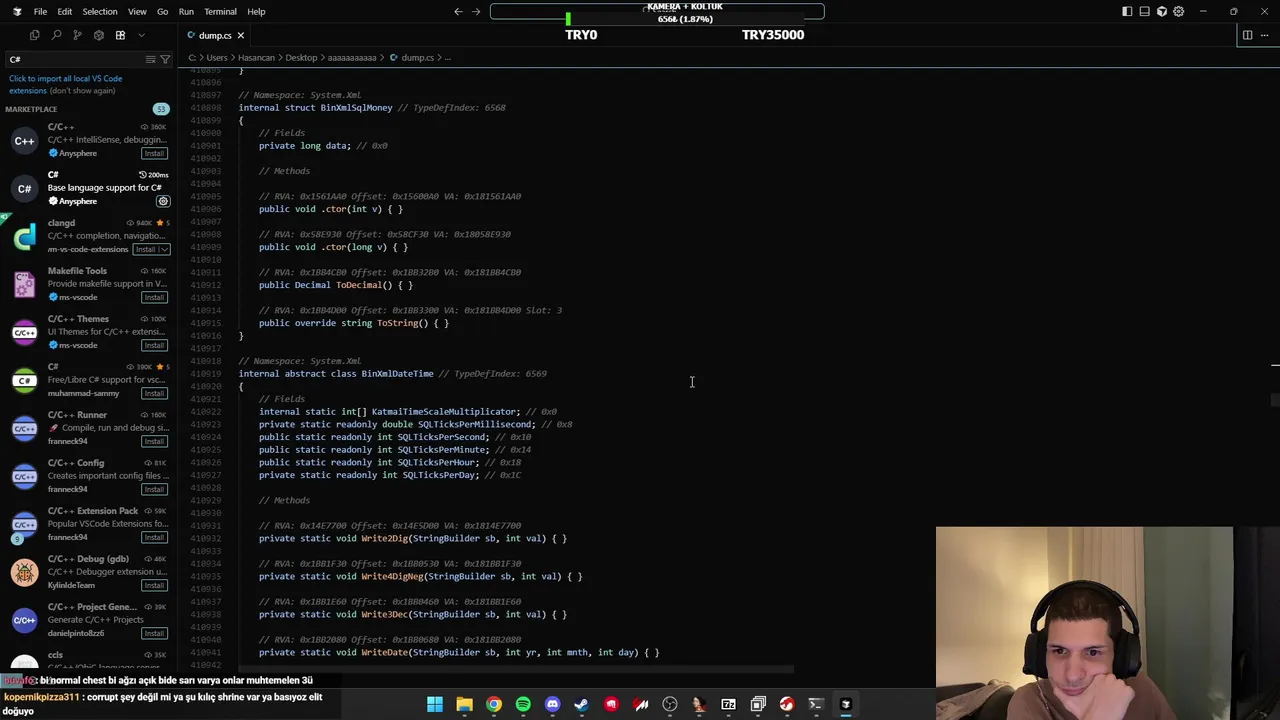Close the dump.cs tab

click(x=240, y=35)
